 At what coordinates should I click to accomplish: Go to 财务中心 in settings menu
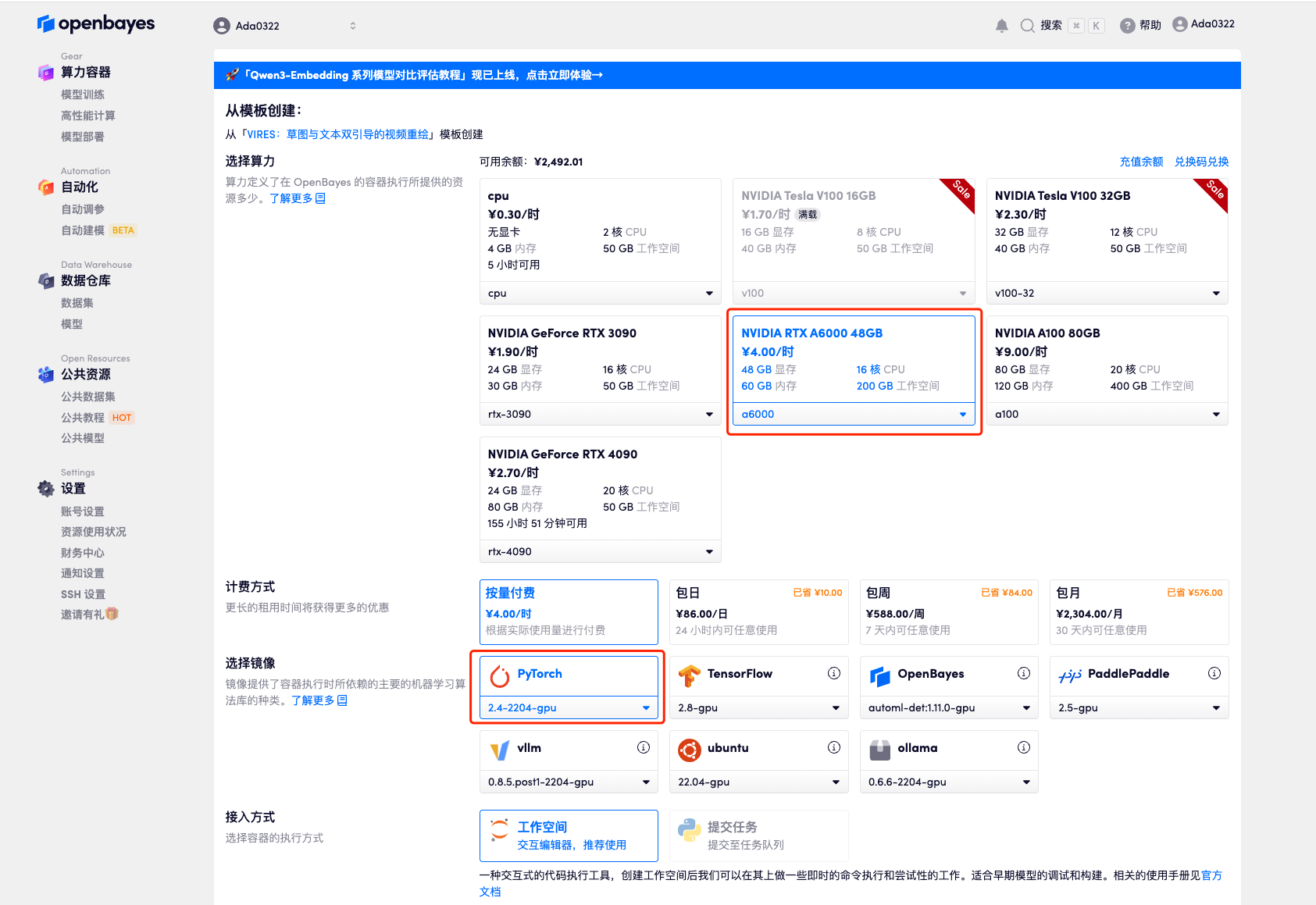(x=83, y=553)
